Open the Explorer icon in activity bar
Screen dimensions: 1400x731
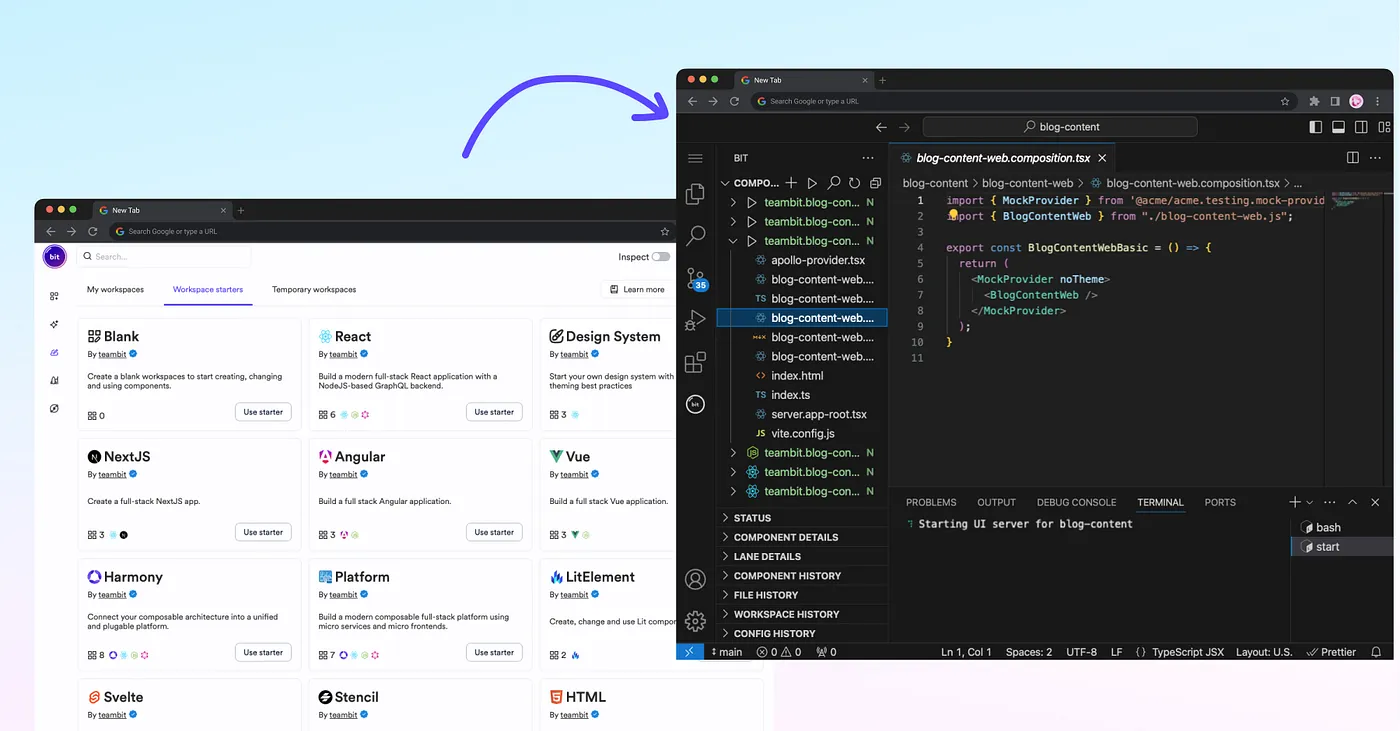[x=696, y=194]
